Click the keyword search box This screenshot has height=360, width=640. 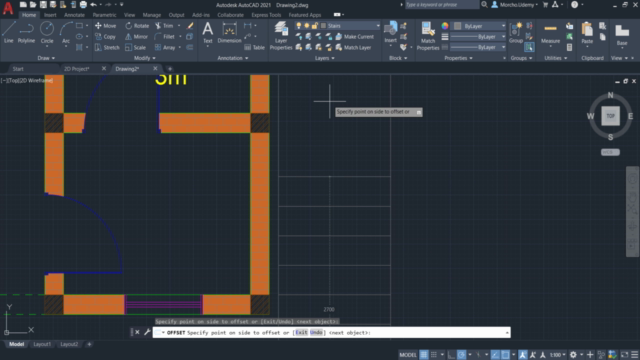pyautogui.click(x=442, y=4)
